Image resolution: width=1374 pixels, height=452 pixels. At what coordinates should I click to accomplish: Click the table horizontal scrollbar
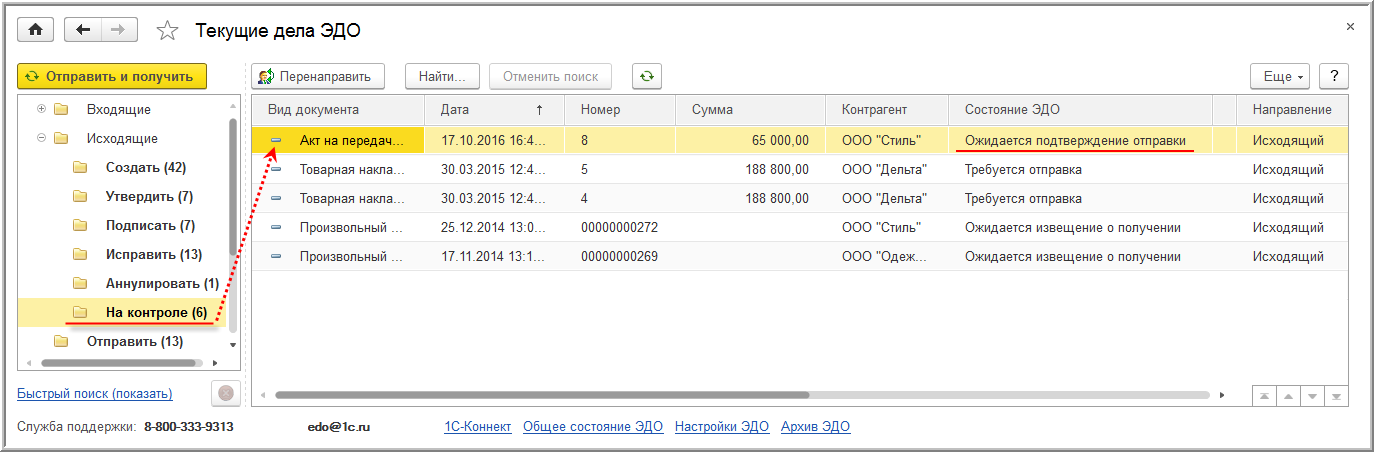tap(540, 396)
